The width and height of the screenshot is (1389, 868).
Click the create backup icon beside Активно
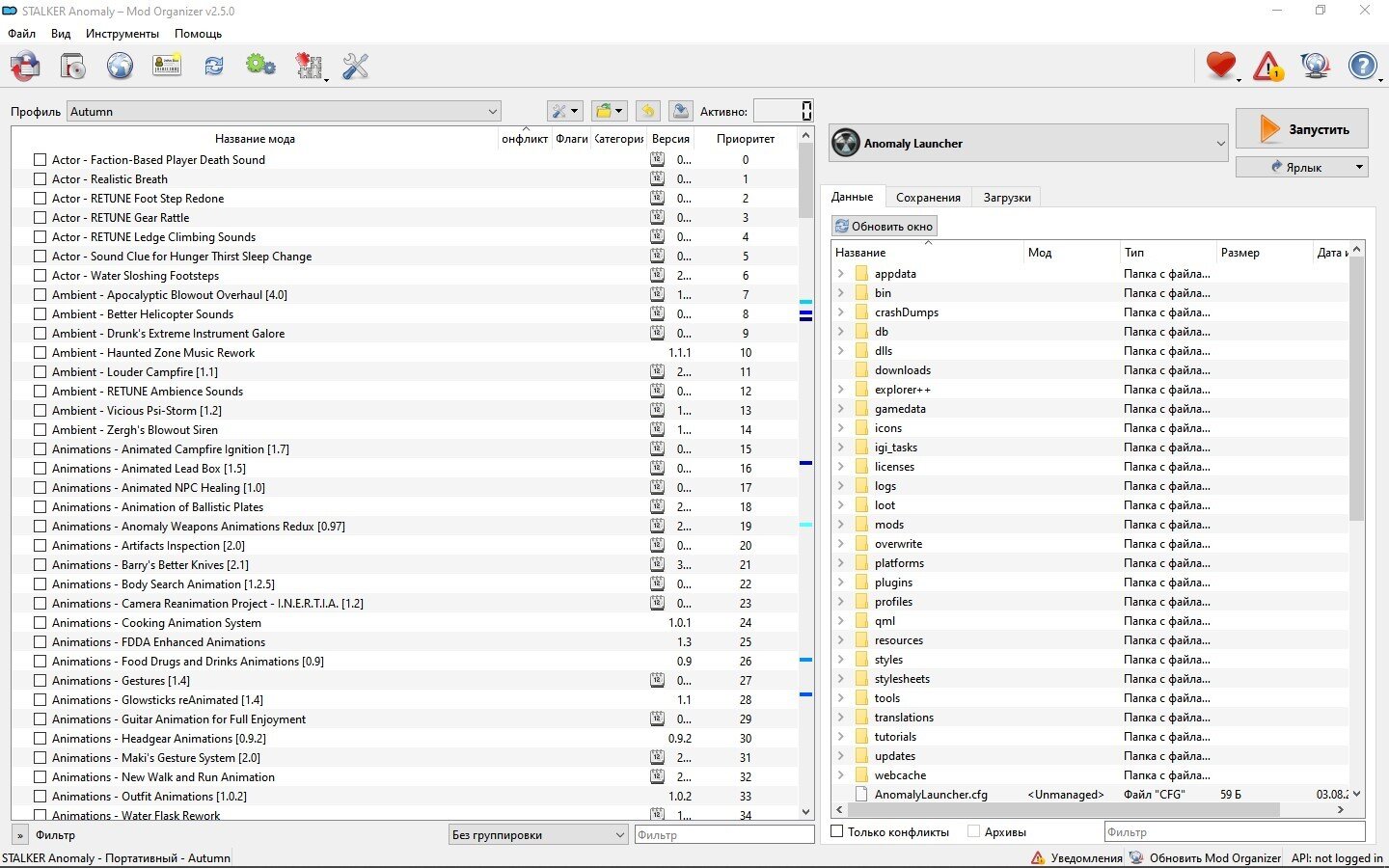[680, 111]
